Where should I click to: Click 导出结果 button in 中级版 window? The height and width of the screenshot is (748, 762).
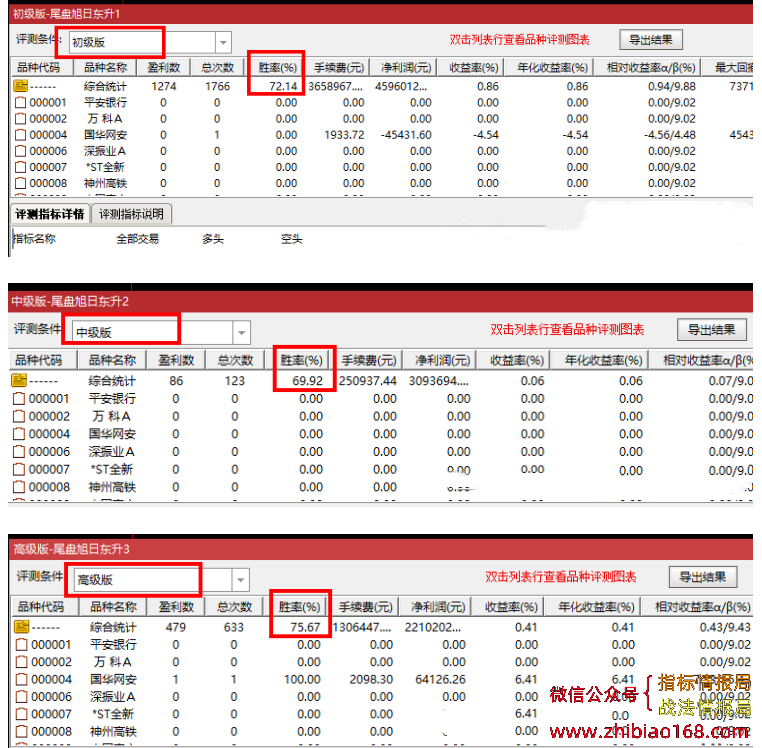tap(711, 330)
